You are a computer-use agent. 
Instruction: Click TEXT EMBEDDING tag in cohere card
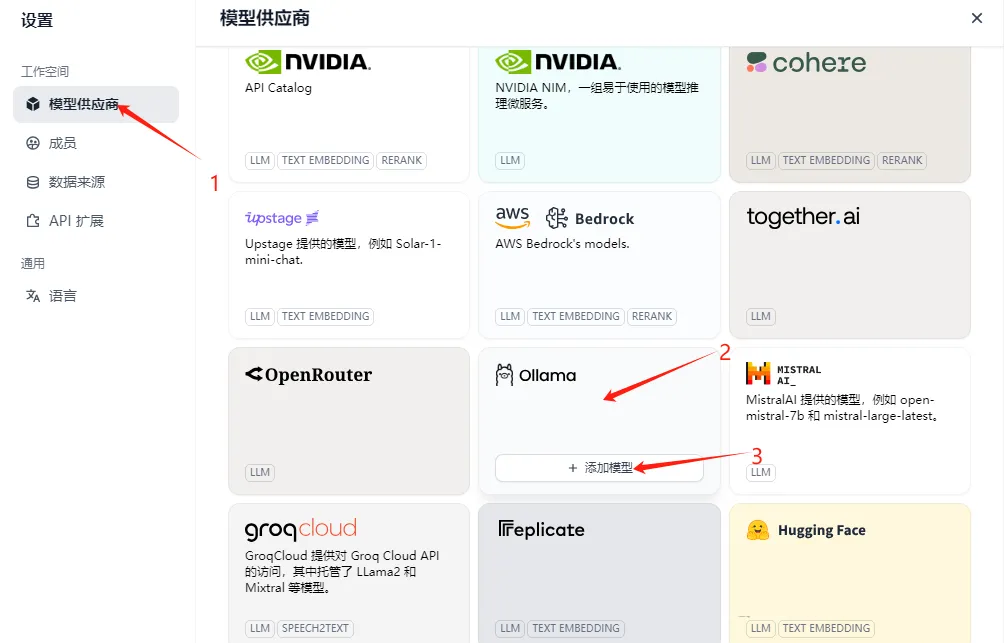(826, 160)
